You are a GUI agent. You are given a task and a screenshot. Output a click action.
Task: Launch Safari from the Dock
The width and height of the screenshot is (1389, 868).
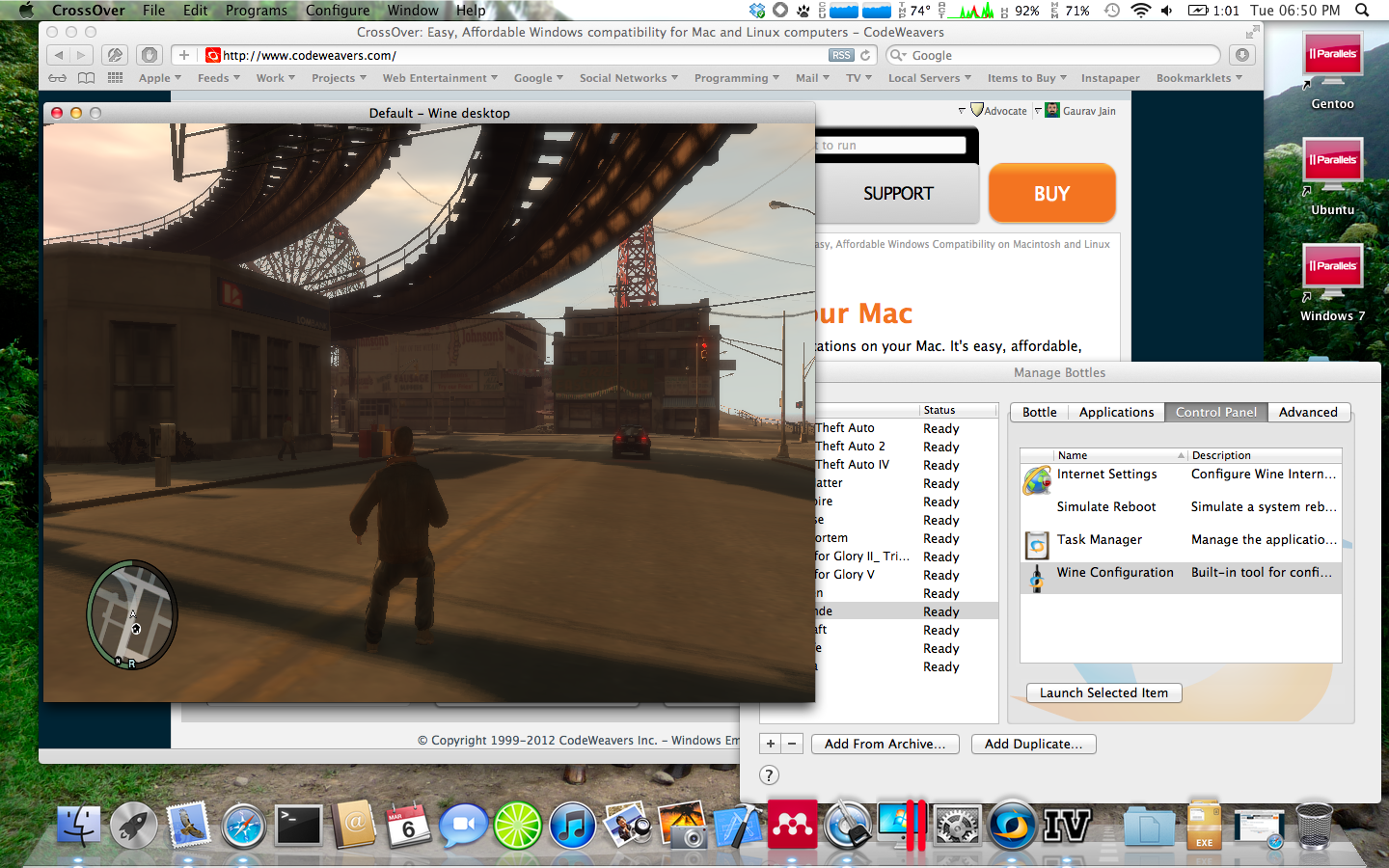(x=243, y=827)
